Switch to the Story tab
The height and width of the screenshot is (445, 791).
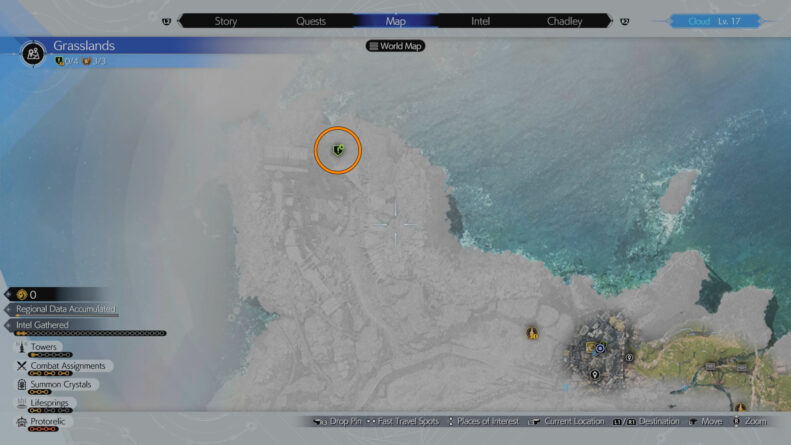click(x=225, y=21)
